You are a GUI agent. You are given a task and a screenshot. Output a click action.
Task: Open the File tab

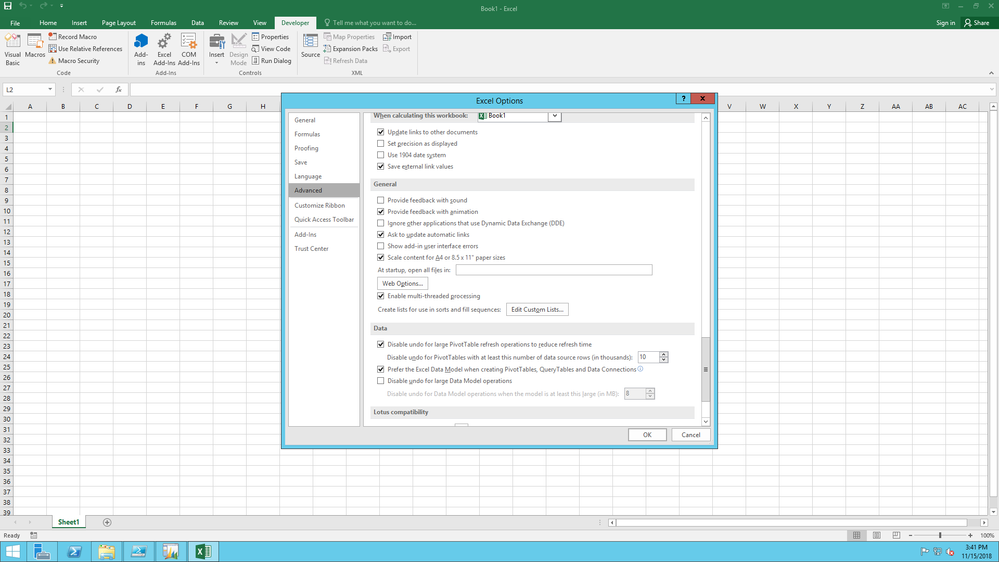(15, 23)
